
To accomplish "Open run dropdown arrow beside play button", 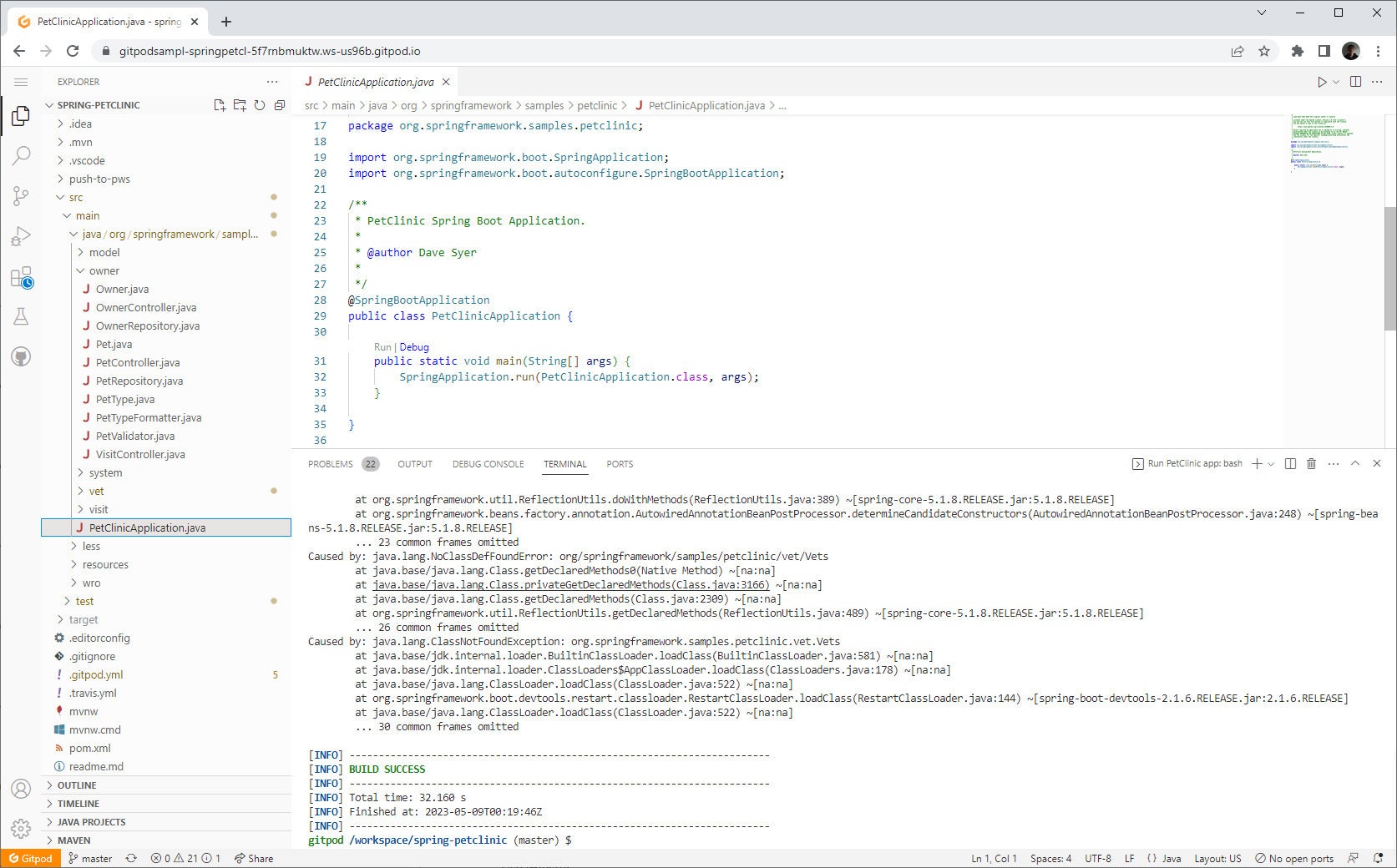I will click(x=1336, y=82).
